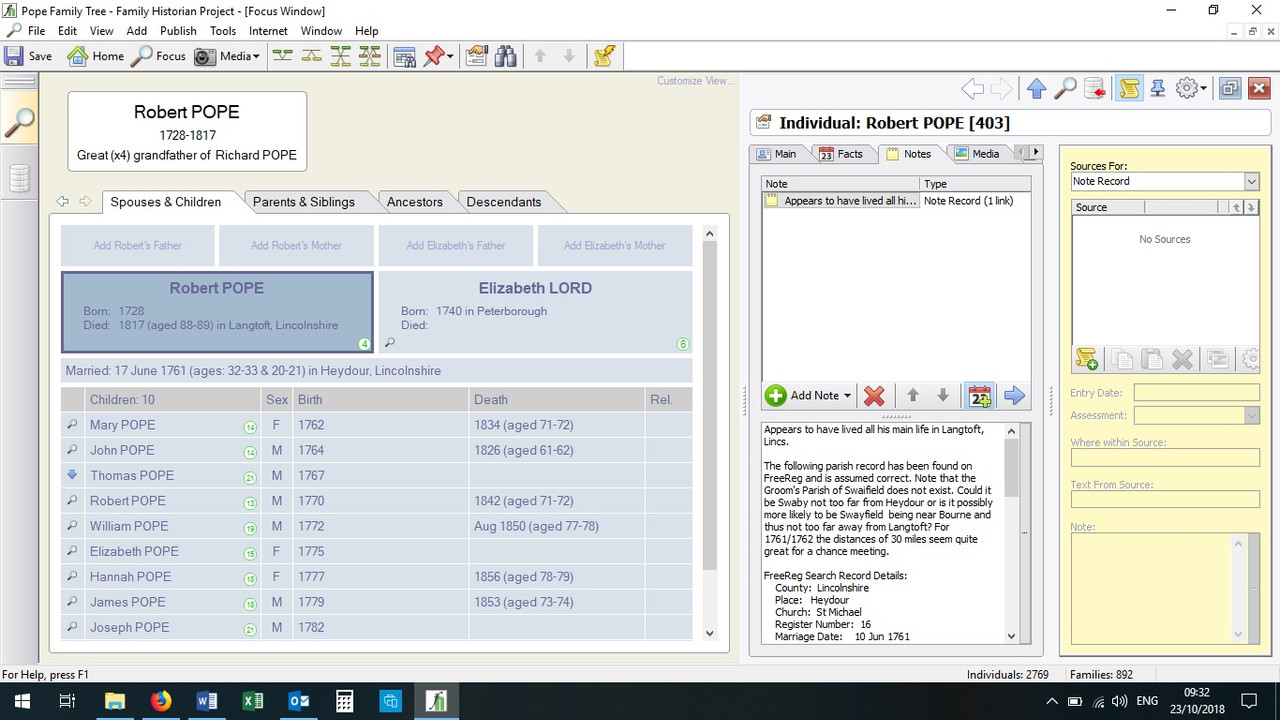1280x720 pixels.
Task: Toggle the blue pin float button
Action: [1158, 89]
